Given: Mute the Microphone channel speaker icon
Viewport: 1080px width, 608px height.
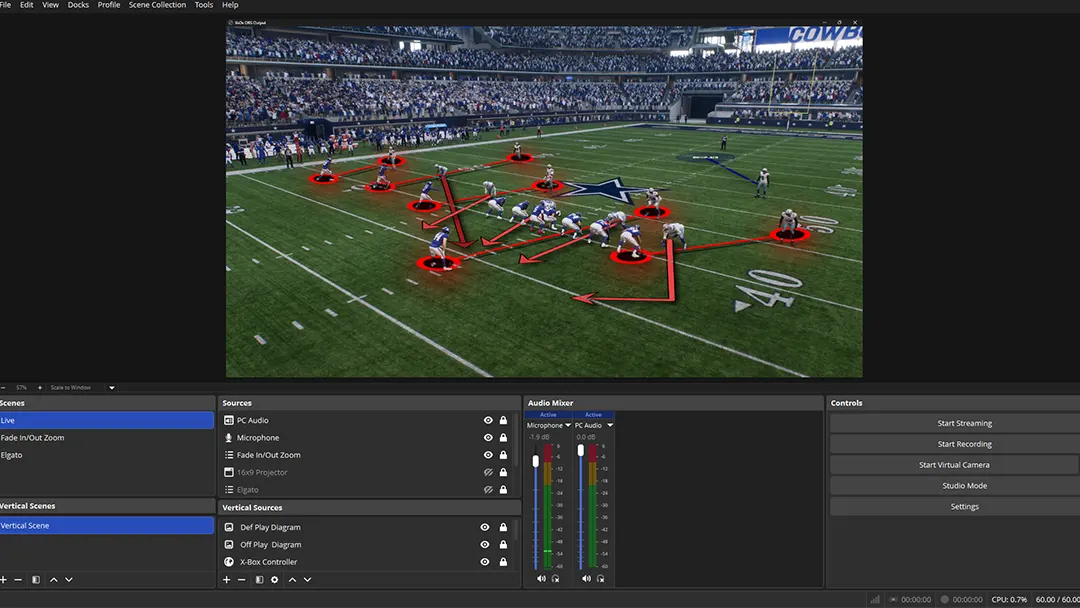Looking at the screenshot, I should coord(541,578).
